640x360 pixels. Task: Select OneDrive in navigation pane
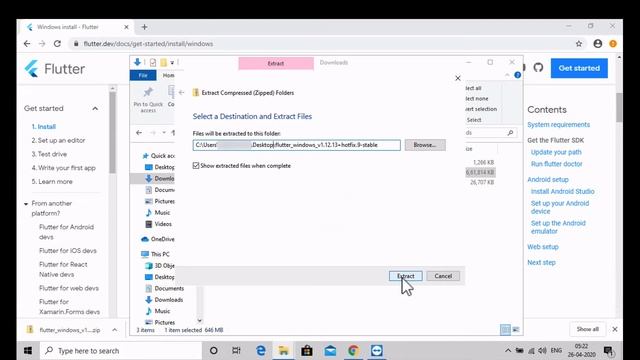pos(158,239)
